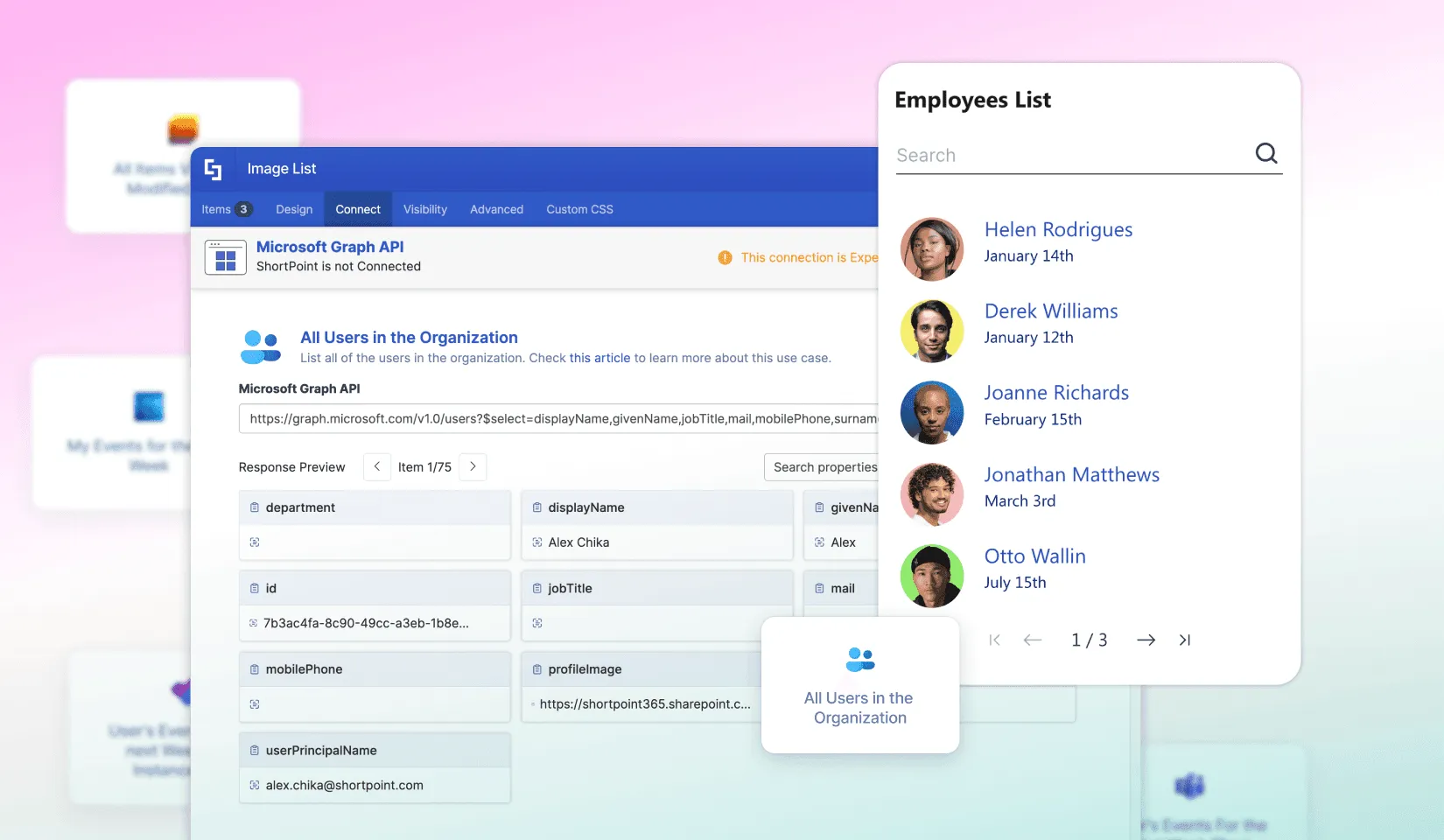
Task: Select the 'July 15th' date text
Action: click(1015, 583)
